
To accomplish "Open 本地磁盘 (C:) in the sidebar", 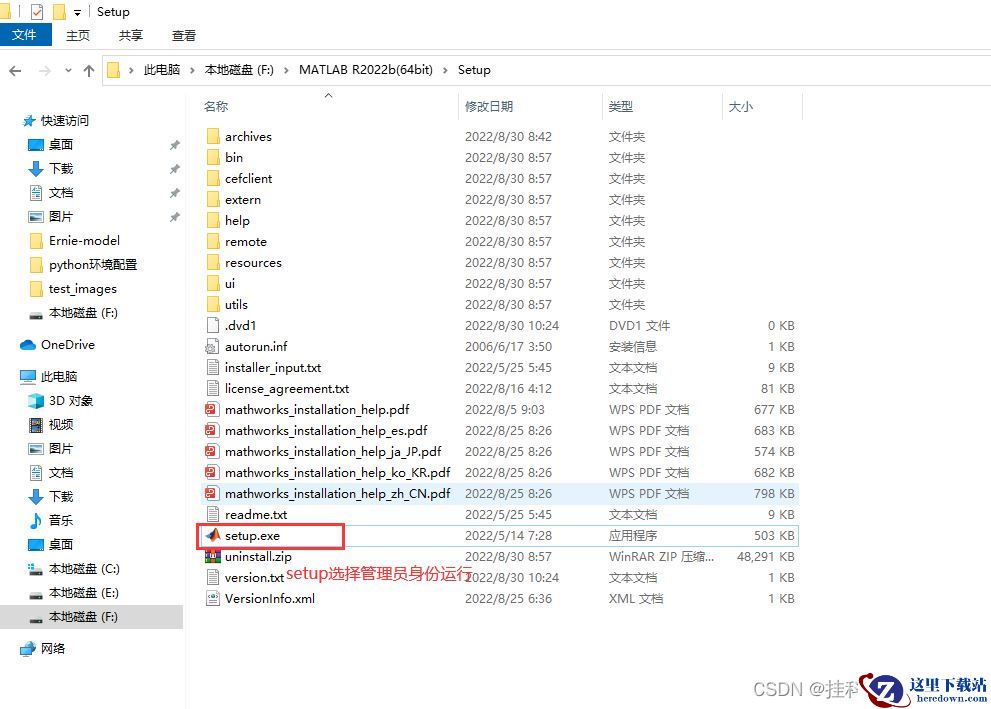I will pyautogui.click(x=84, y=569).
